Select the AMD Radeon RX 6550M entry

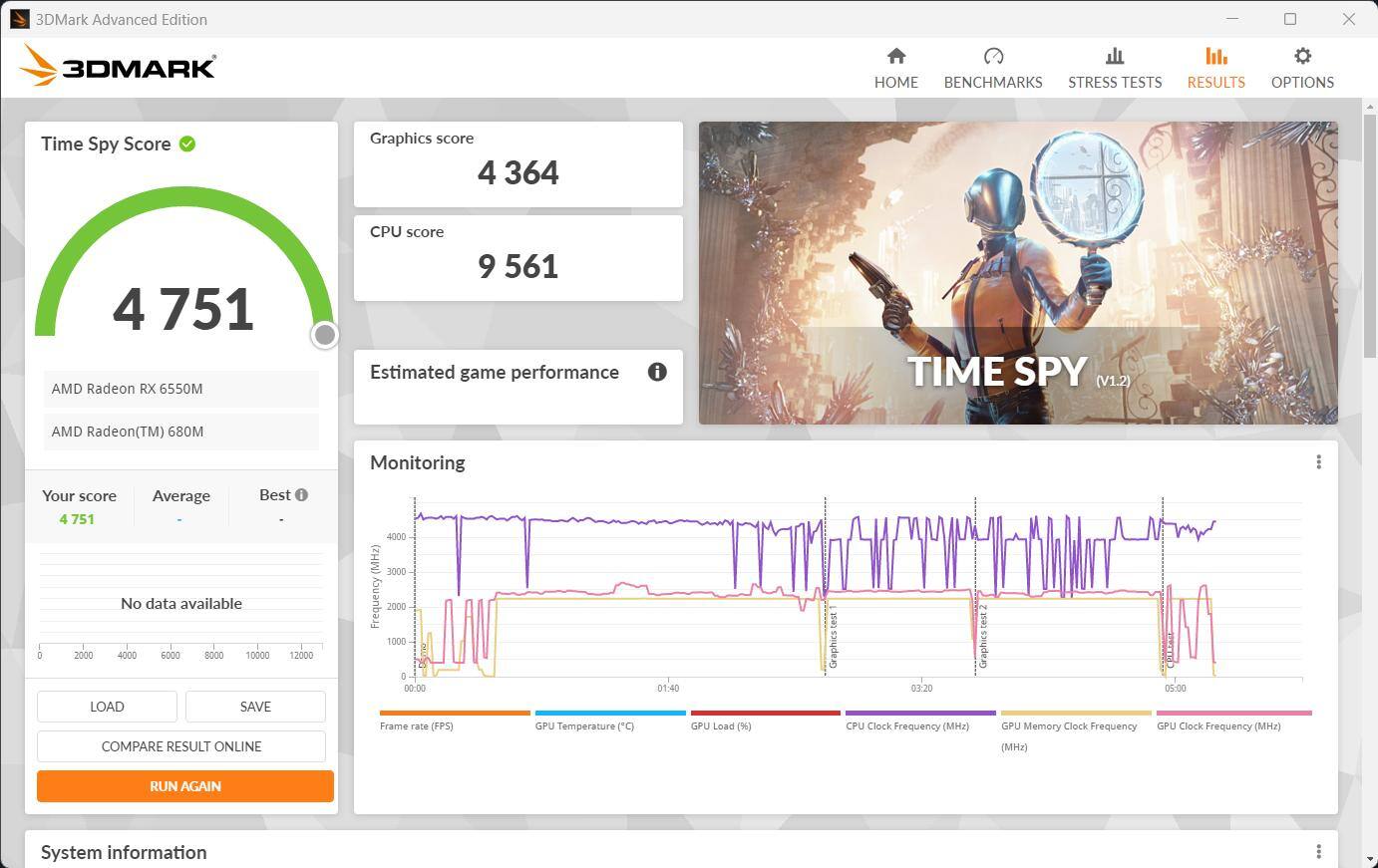[x=180, y=389]
